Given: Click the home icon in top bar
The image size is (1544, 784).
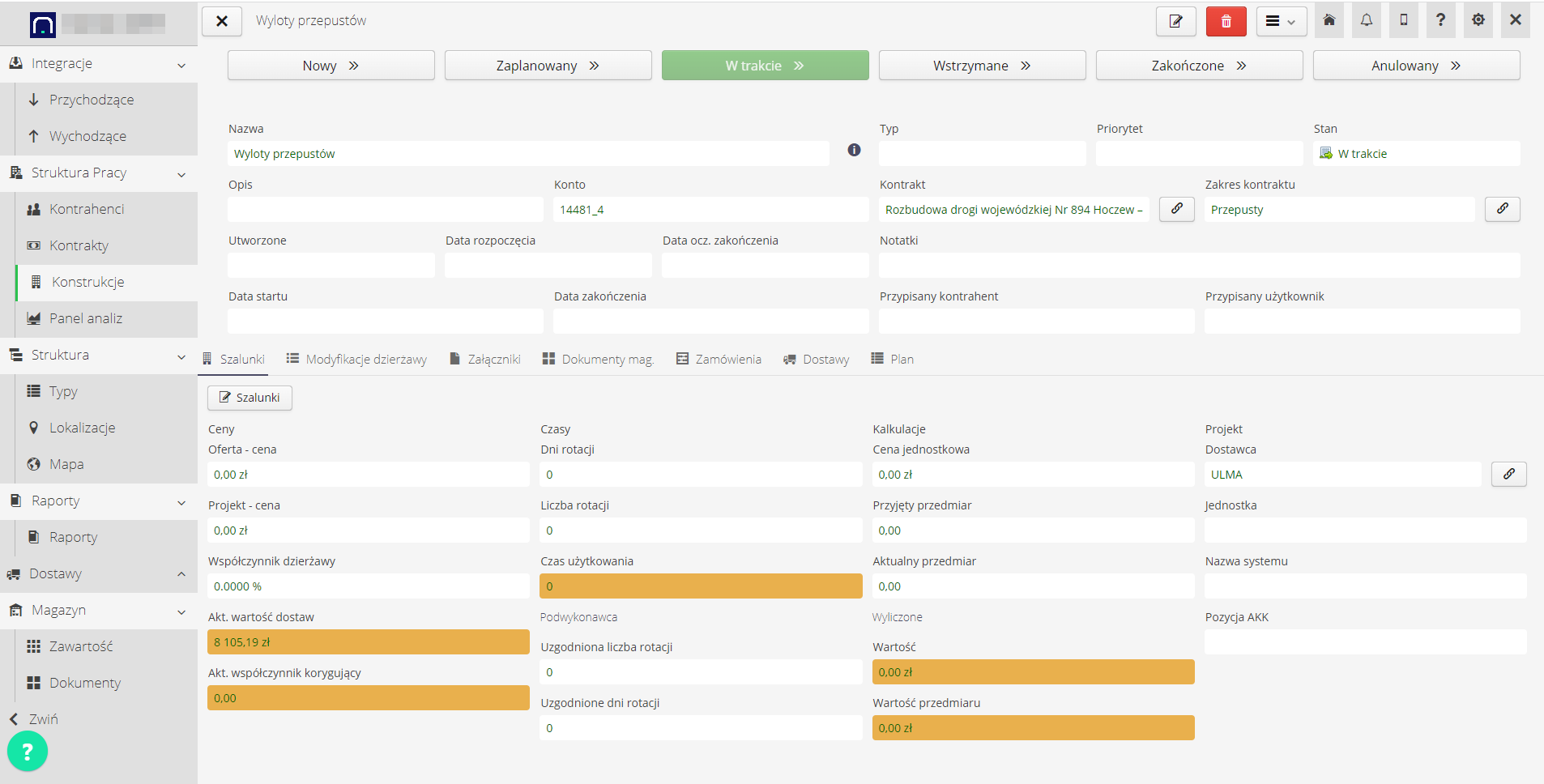Looking at the screenshot, I should click(x=1329, y=20).
